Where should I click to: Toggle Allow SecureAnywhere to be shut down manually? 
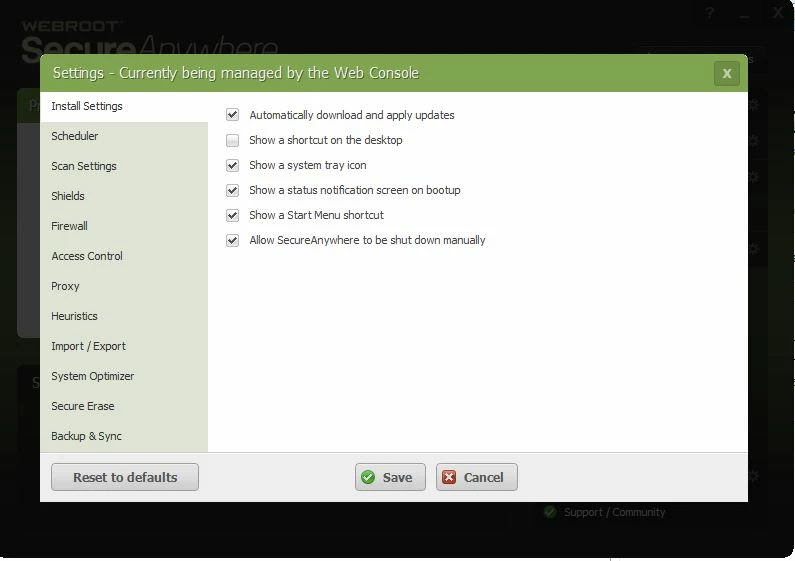click(232, 240)
